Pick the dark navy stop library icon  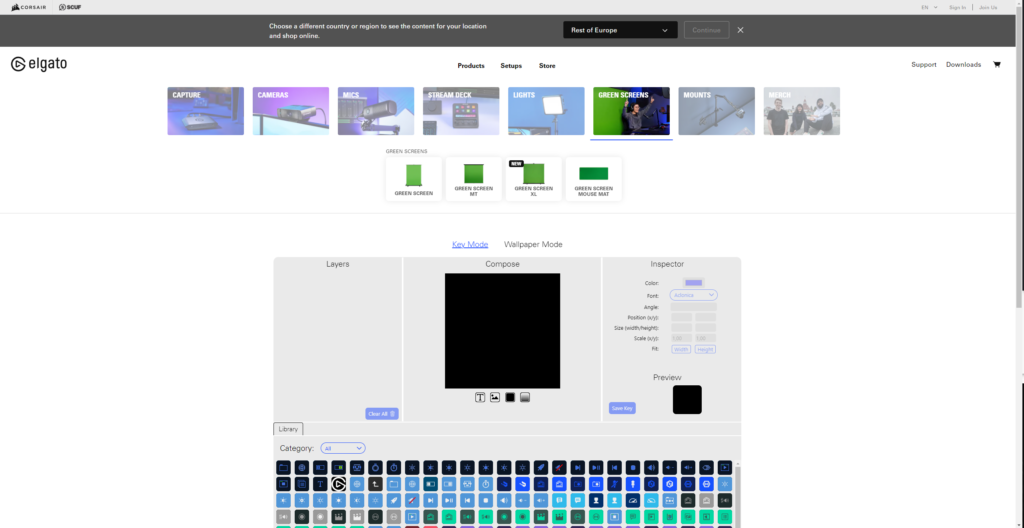pos(633,467)
